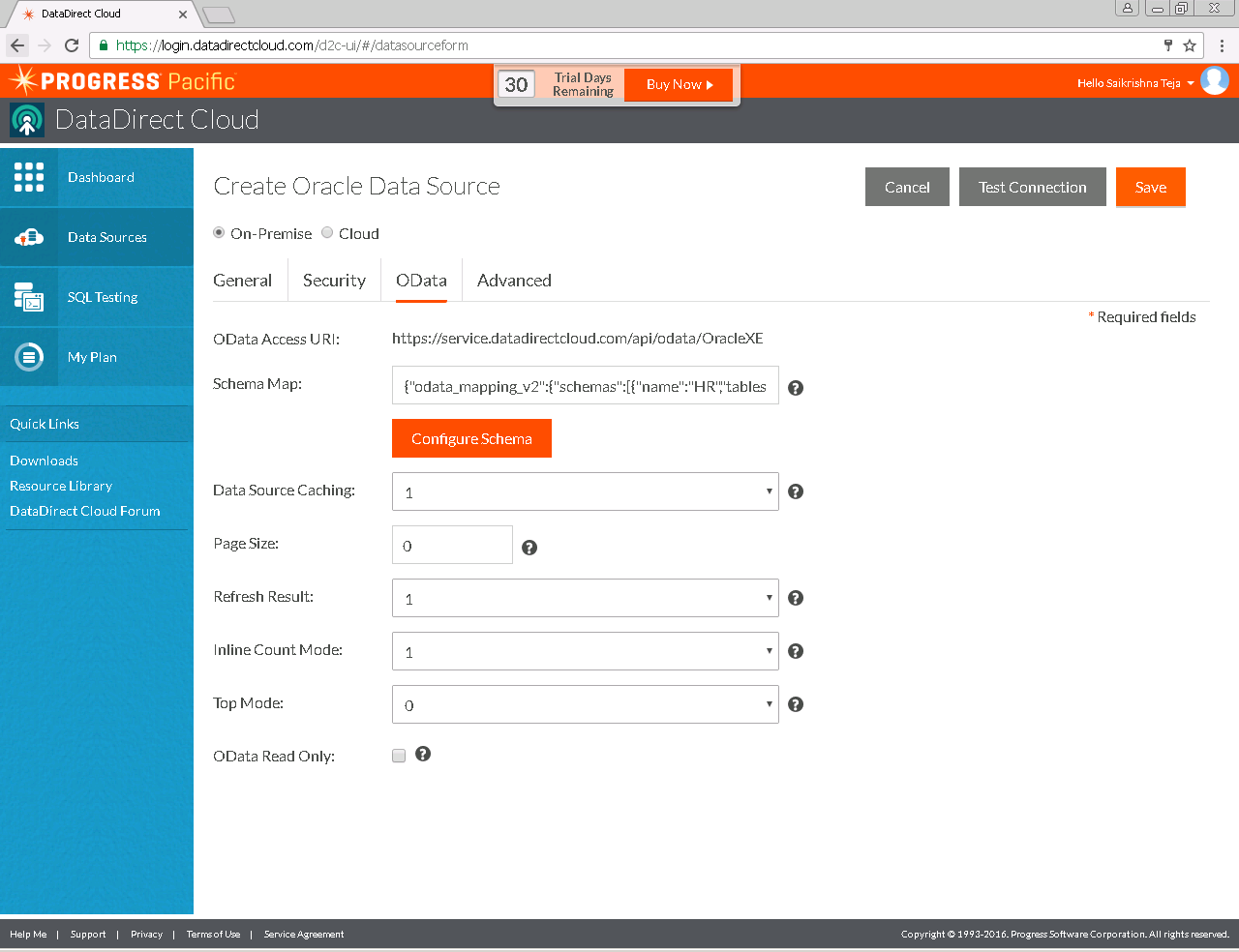
Task: Save the data source
Action: (x=1151, y=187)
